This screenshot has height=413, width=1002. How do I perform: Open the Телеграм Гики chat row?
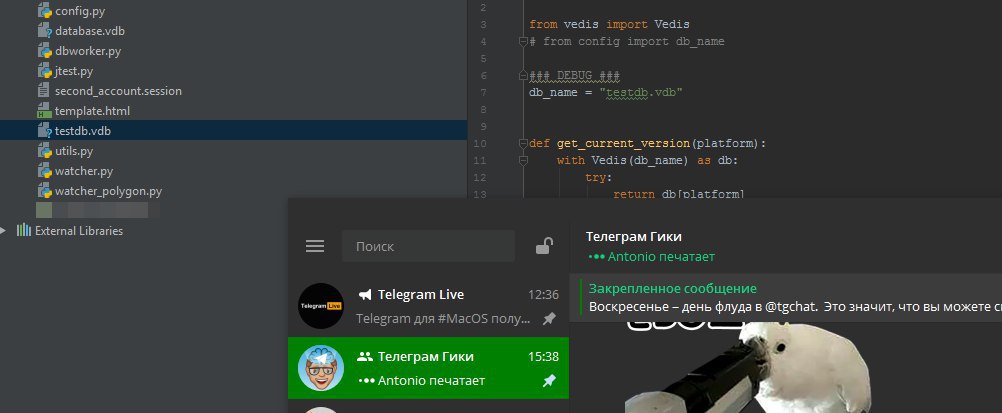[428, 368]
